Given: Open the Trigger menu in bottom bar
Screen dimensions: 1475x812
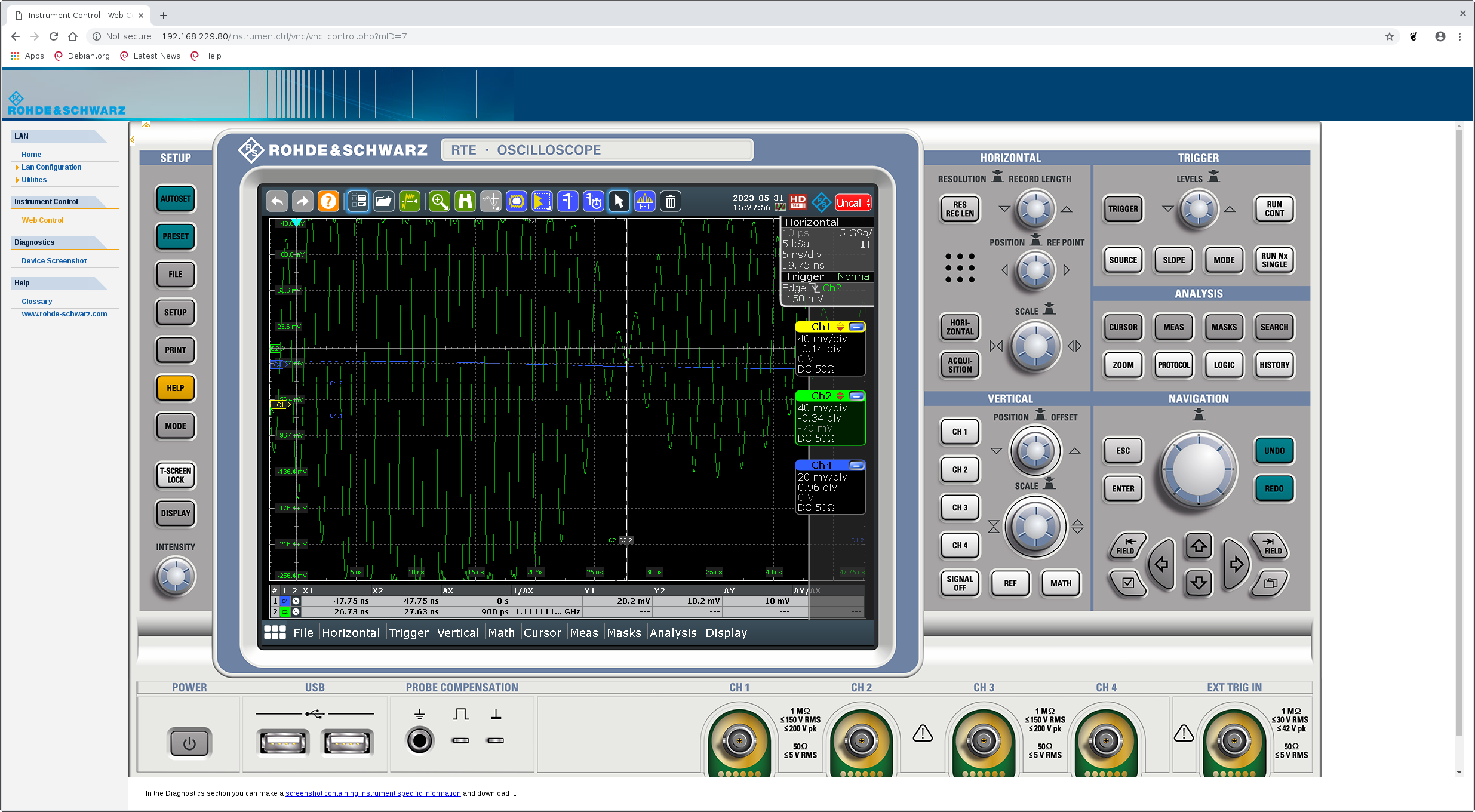Looking at the screenshot, I should (408, 633).
